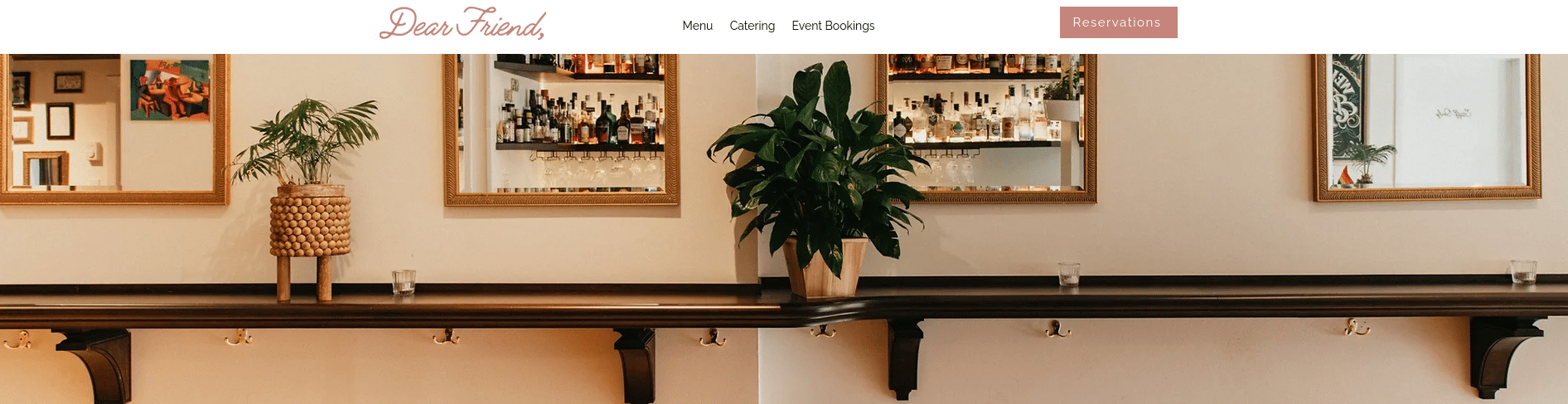Click the gold-framed mirror showing liquor bottles left of center

pyautogui.click(x=561, y=129)
